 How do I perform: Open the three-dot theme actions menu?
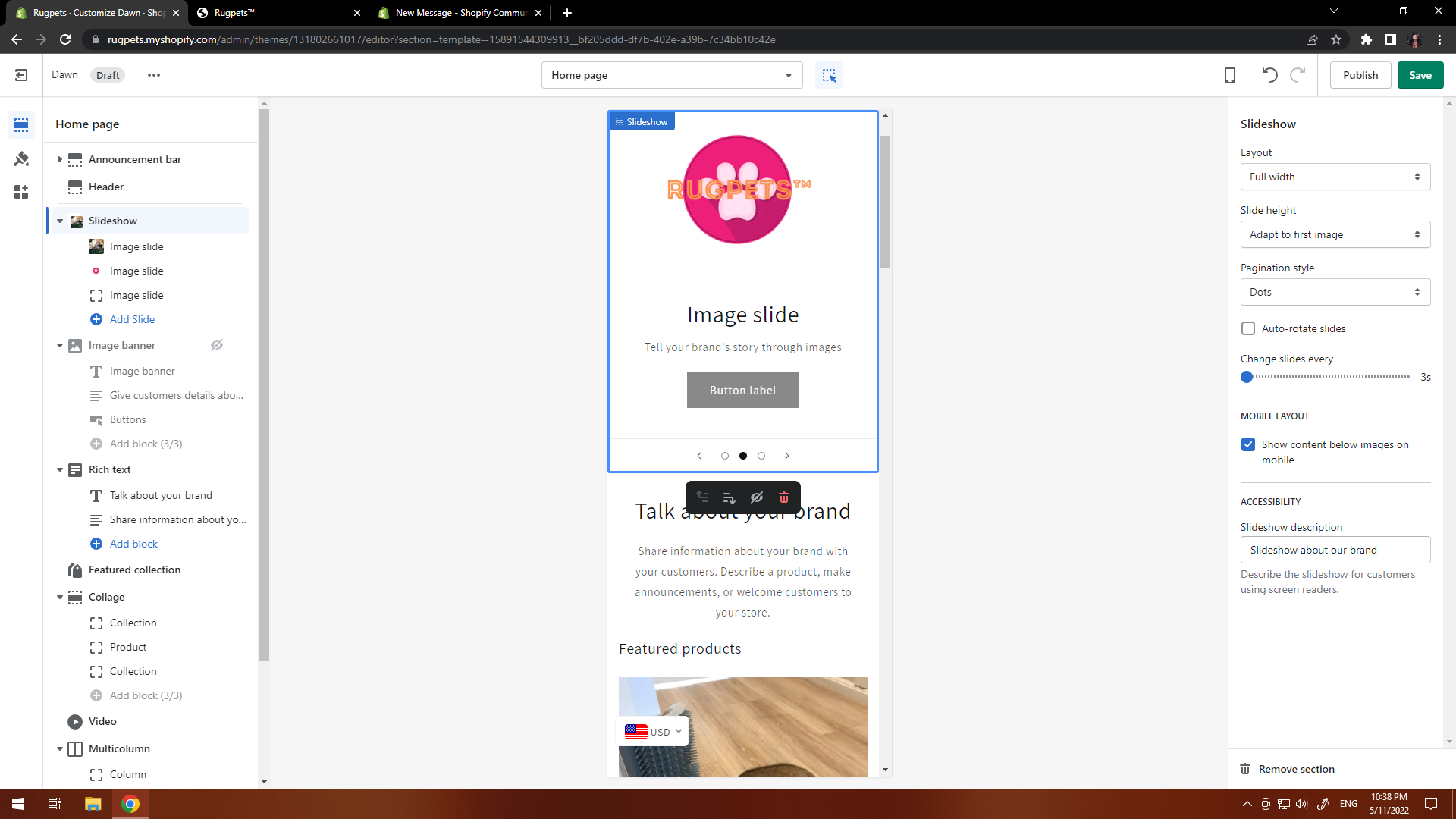click(x=154, y=75)
